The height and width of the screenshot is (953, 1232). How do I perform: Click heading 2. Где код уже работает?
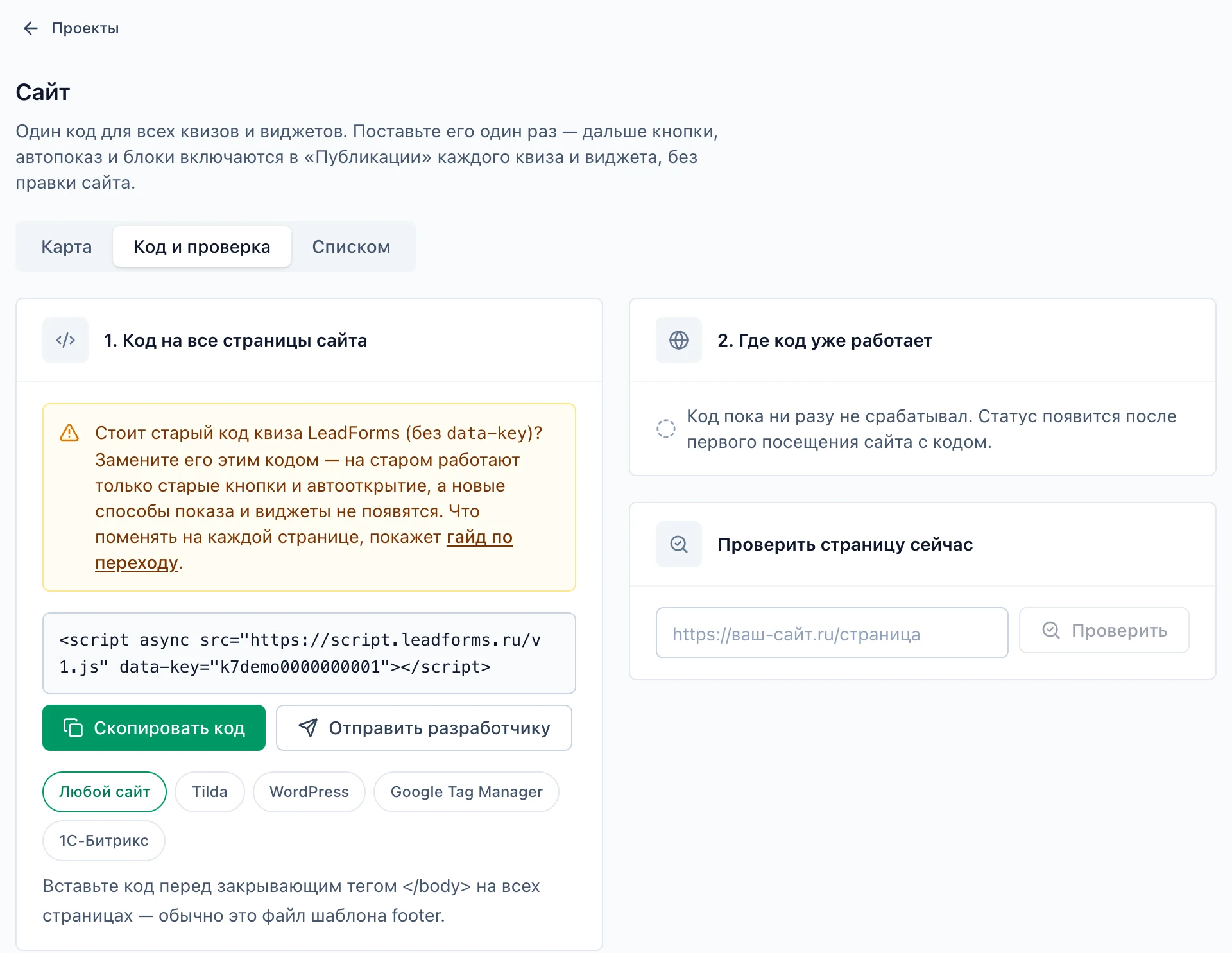[x=825, y=340]
